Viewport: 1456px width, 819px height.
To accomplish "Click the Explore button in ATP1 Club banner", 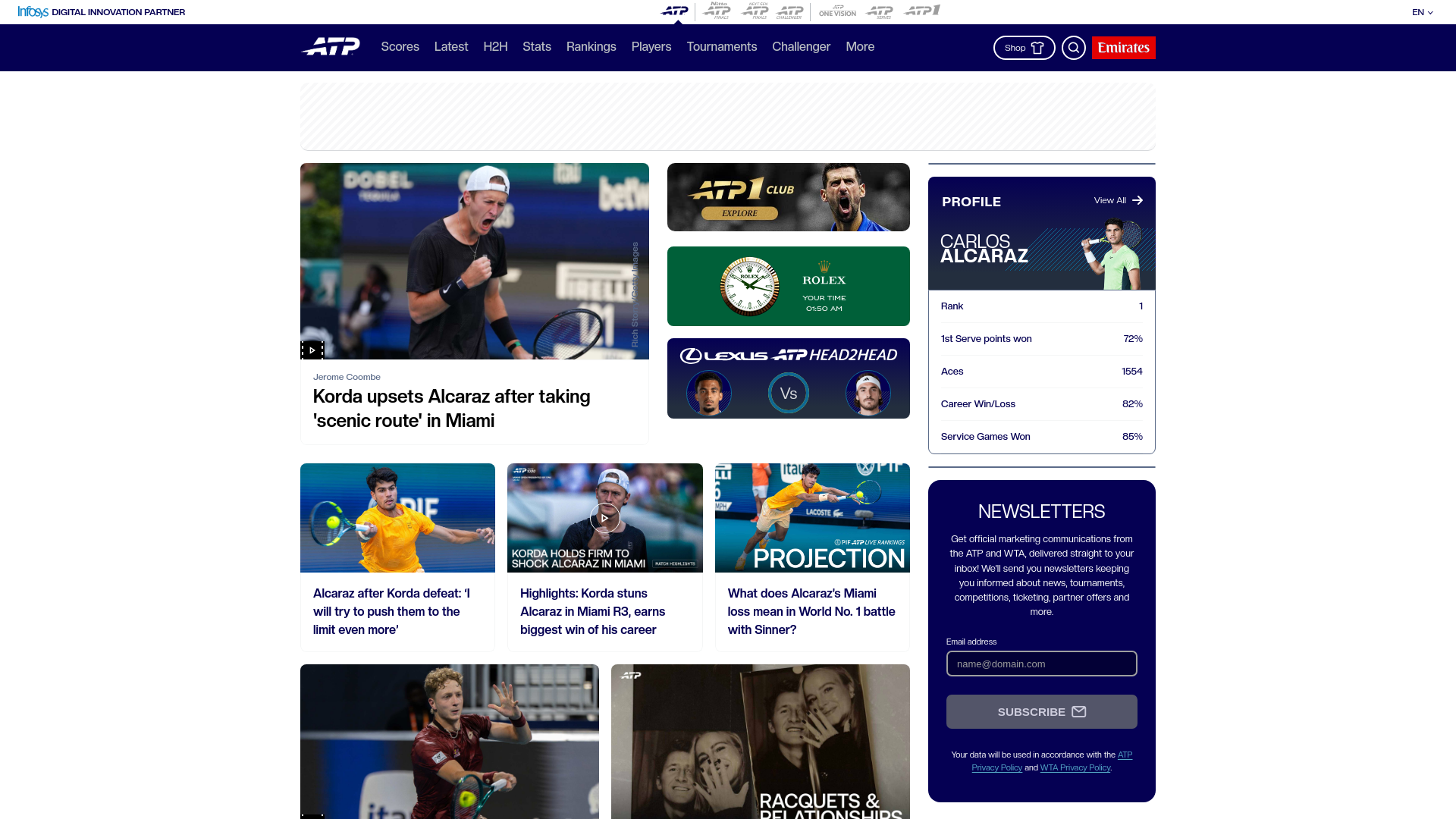I will (x=739, y=213).
